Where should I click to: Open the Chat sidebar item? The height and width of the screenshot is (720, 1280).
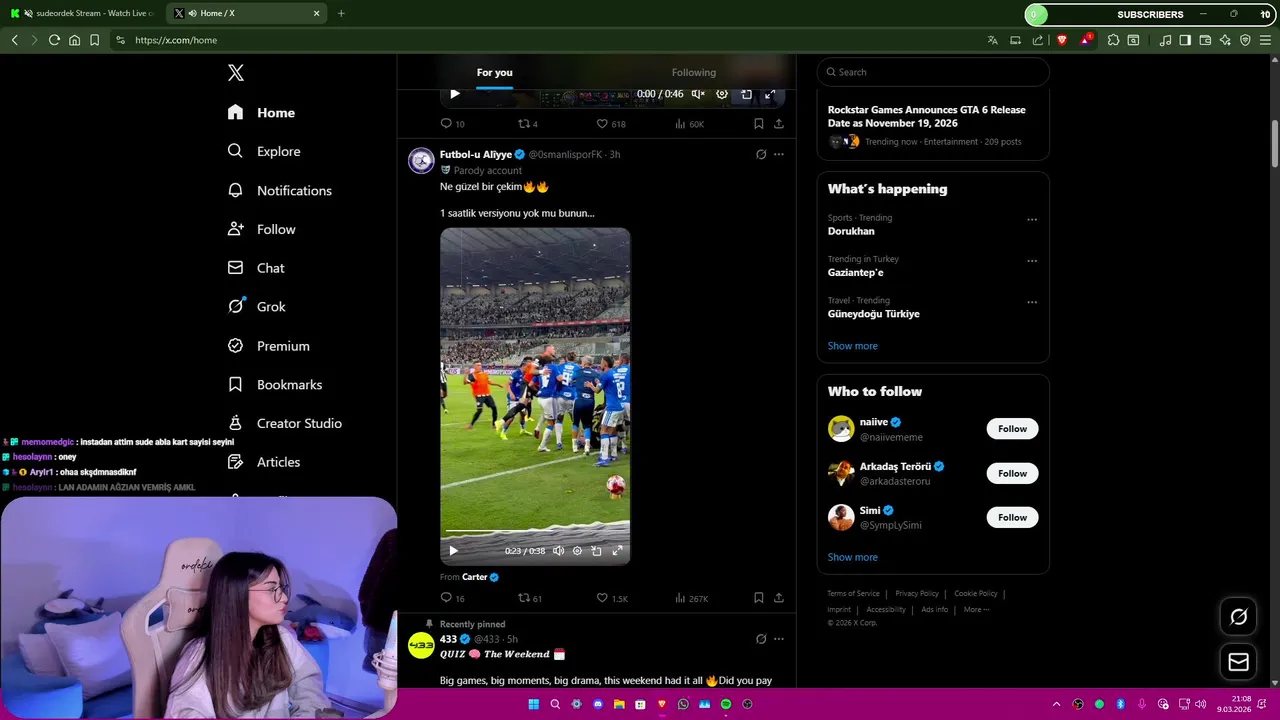(x=256, y=268)
